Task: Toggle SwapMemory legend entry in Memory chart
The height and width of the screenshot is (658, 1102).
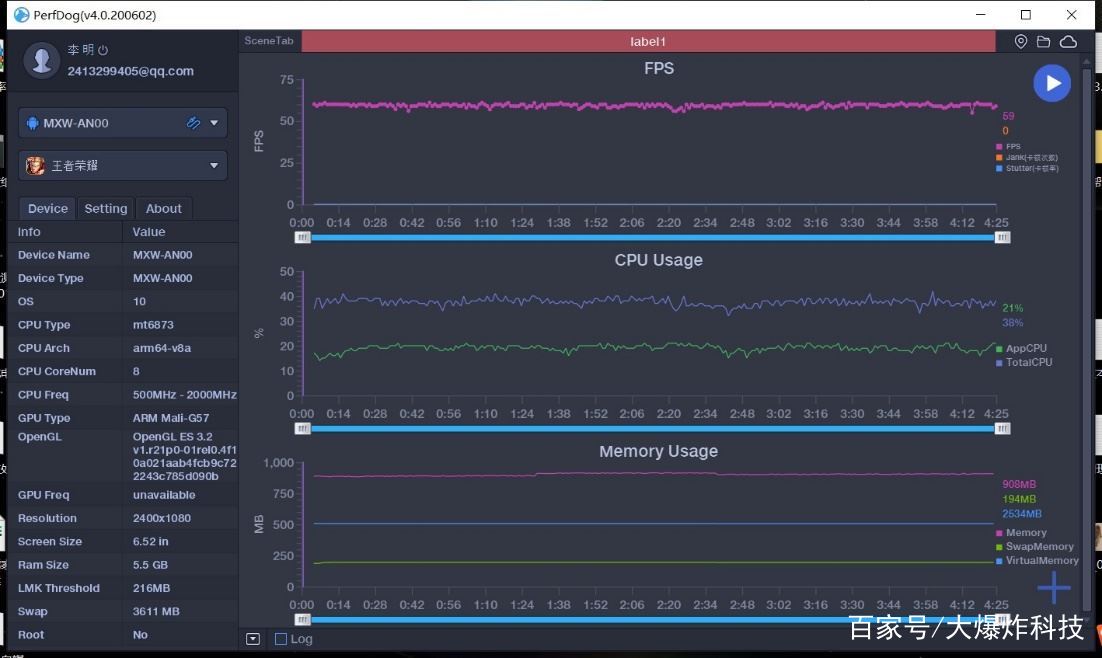Action: [x=1039, y=547]
